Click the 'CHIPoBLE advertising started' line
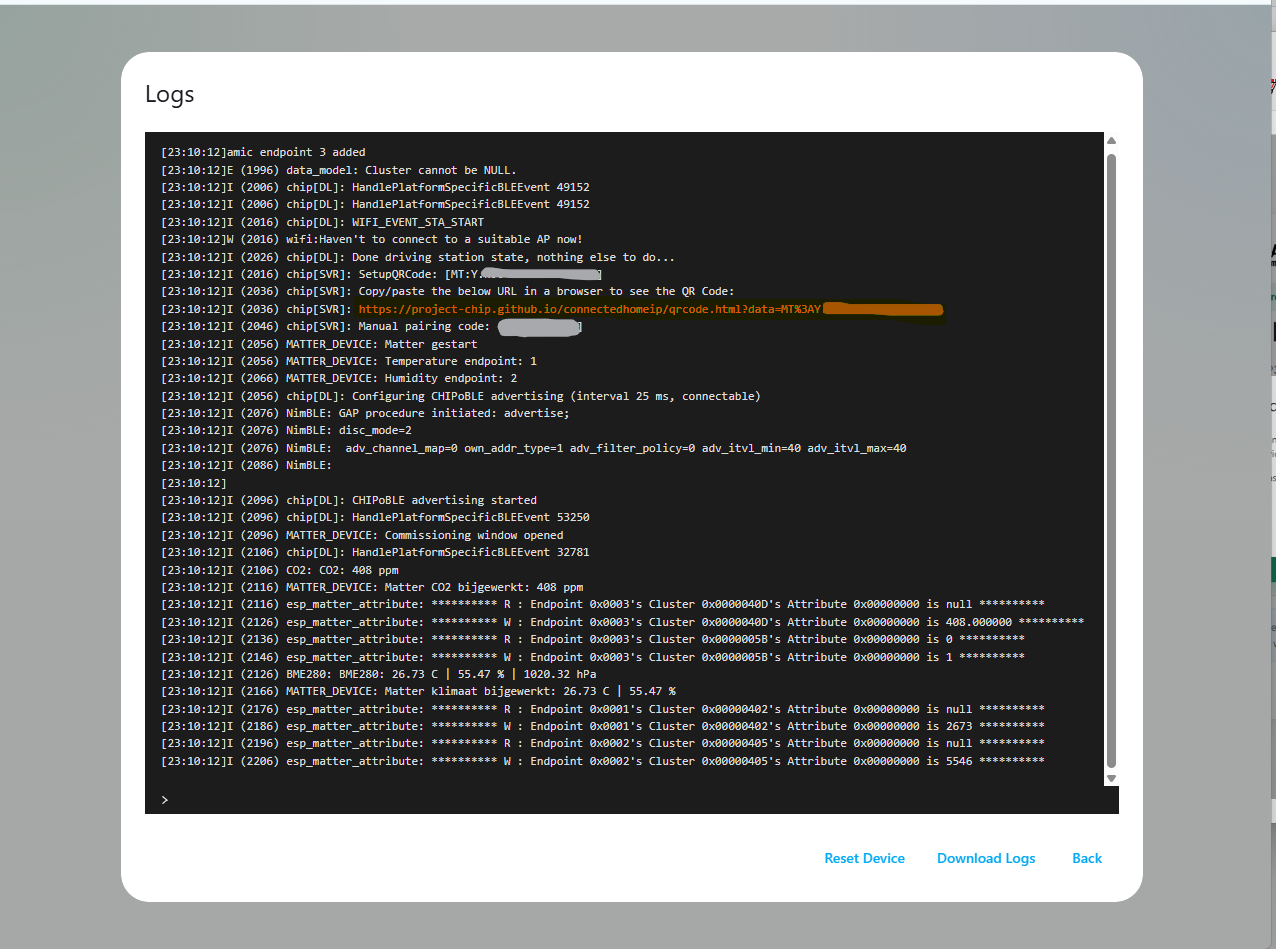Viewport: 1276px width, 949px height. 349,500
